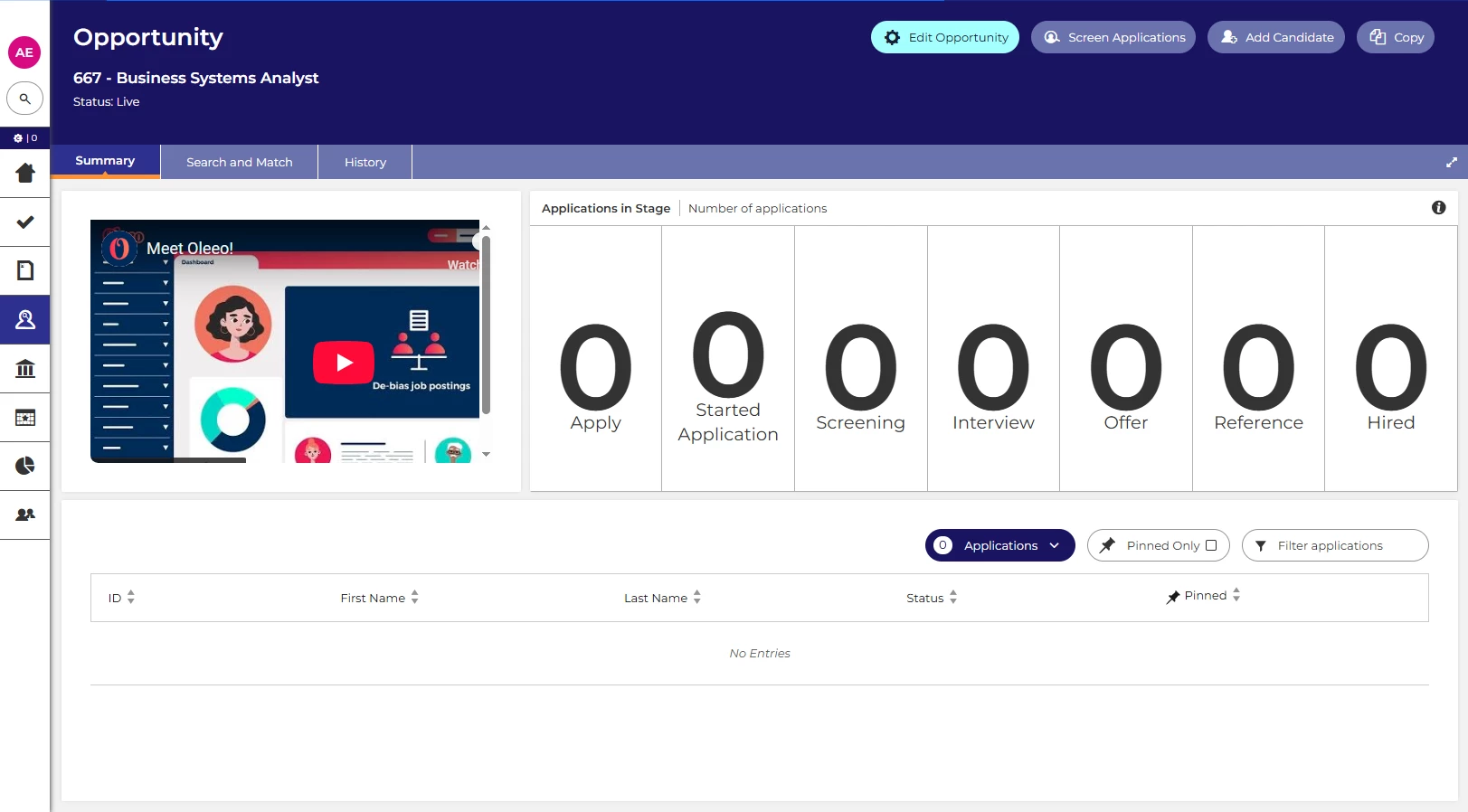Viewport: 1468px width, 812px height.
Task: Open the calendar events icon in sidebar
Action: point(25,417)
